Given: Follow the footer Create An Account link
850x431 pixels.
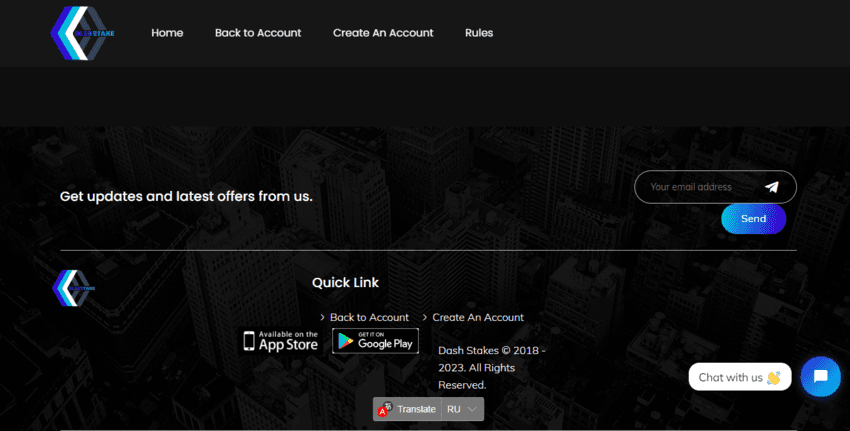Looking at the screenshot, I should 477,317.
